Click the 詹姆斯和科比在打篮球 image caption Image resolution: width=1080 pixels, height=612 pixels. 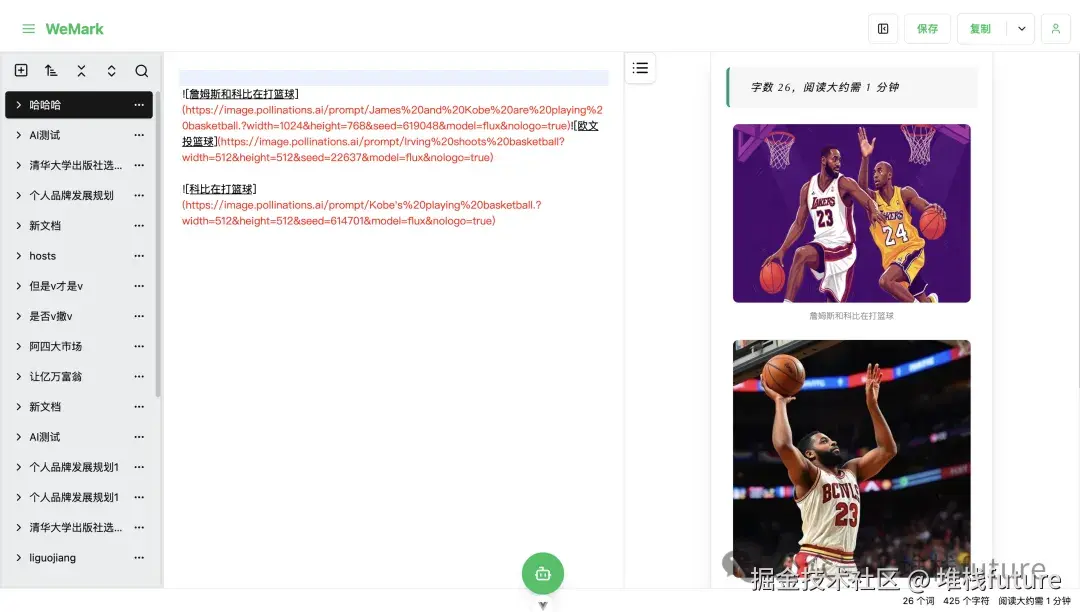[851, 316]
